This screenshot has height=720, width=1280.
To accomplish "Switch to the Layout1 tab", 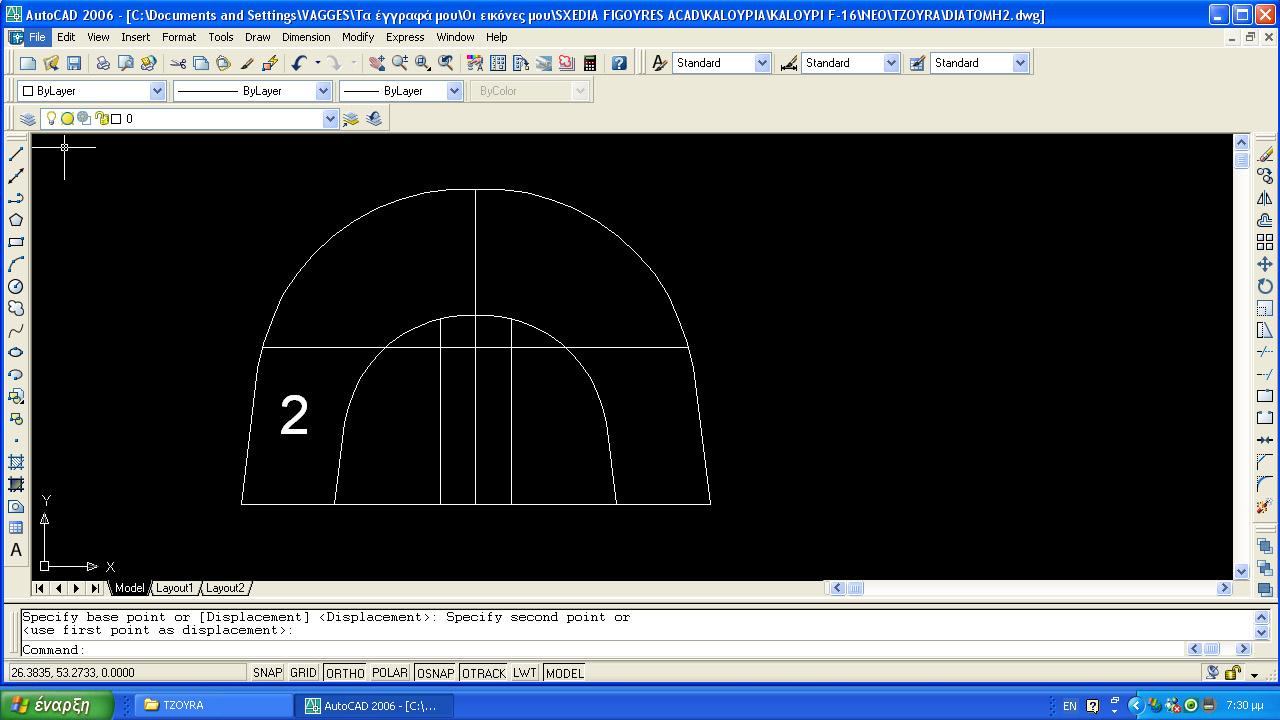I will pyautogui.click(x=174, y=588).
